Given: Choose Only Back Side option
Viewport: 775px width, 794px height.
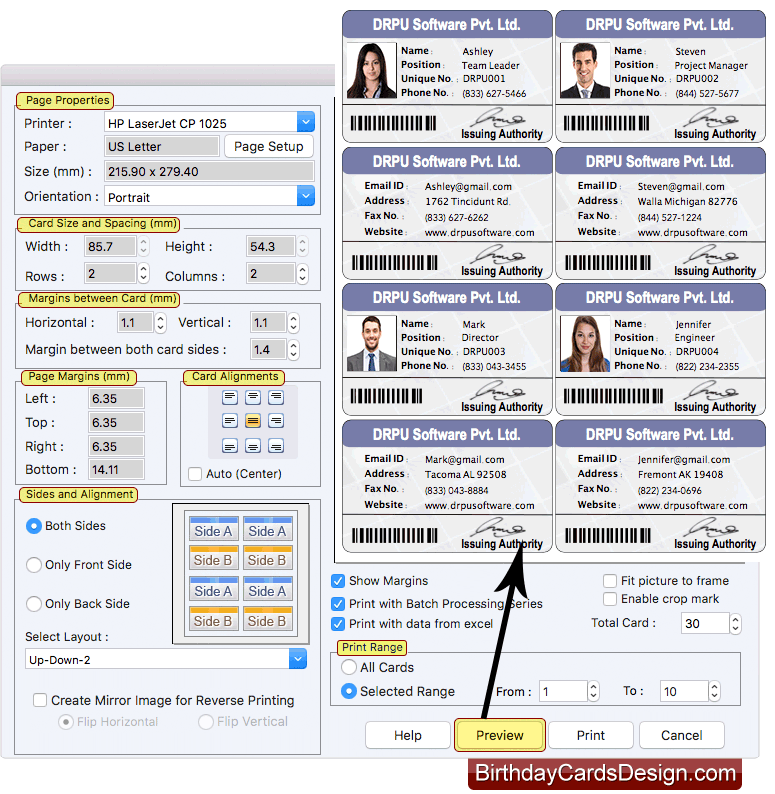Looking at the screenshot, I should [x=34, y=604].
